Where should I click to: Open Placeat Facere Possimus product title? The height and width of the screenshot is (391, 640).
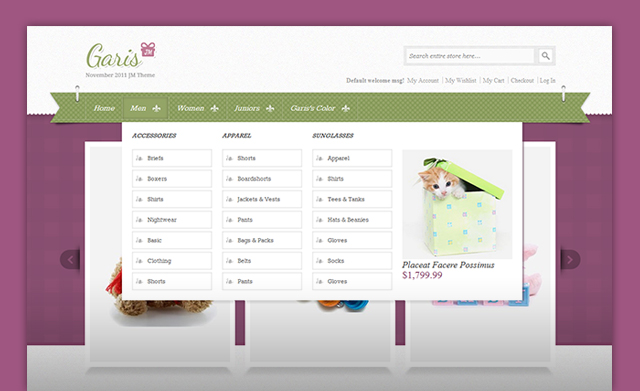(448, 265)
